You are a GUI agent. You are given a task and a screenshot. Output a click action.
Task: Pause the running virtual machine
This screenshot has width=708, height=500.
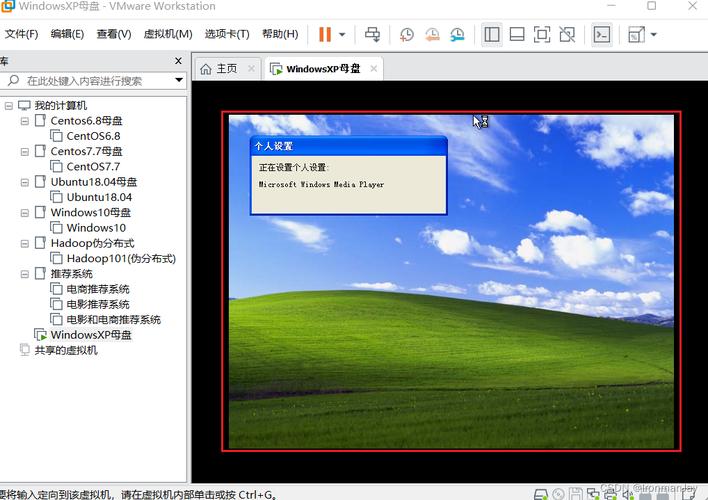click(325, 34)
